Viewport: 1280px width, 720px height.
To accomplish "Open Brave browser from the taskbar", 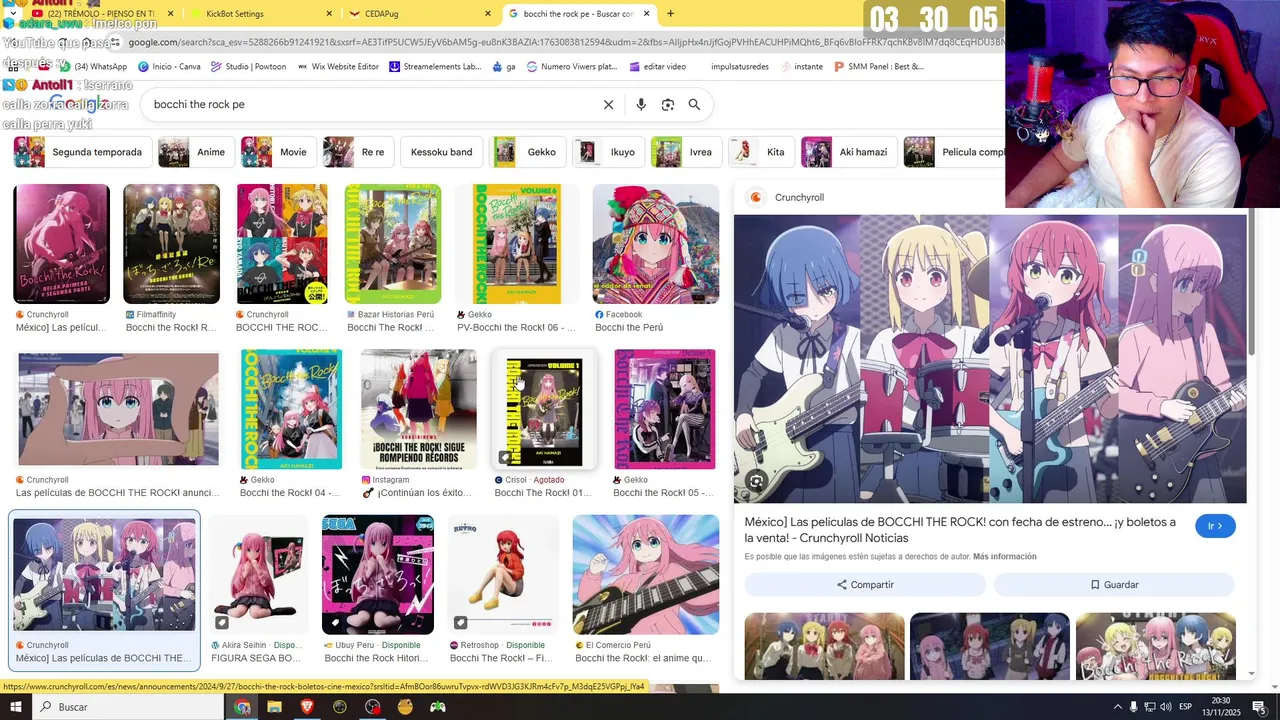I will pyautogui.click(x=307, y=707).
